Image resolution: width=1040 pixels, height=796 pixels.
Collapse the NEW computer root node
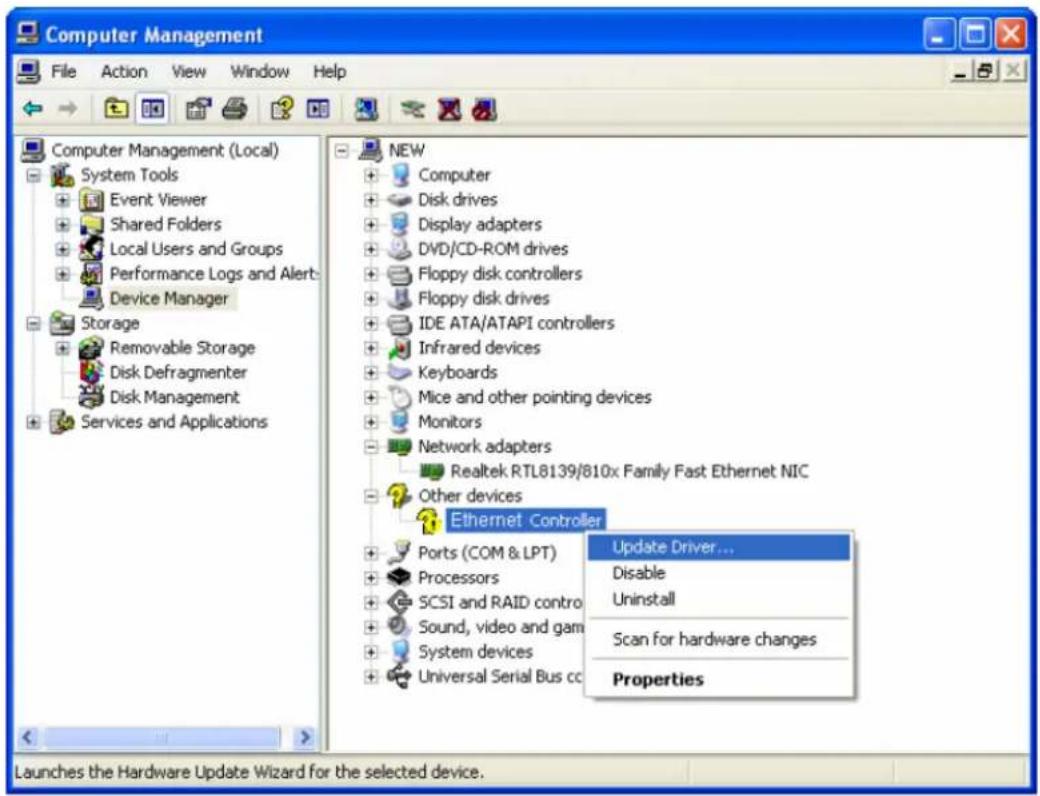(x=342, y=151)
